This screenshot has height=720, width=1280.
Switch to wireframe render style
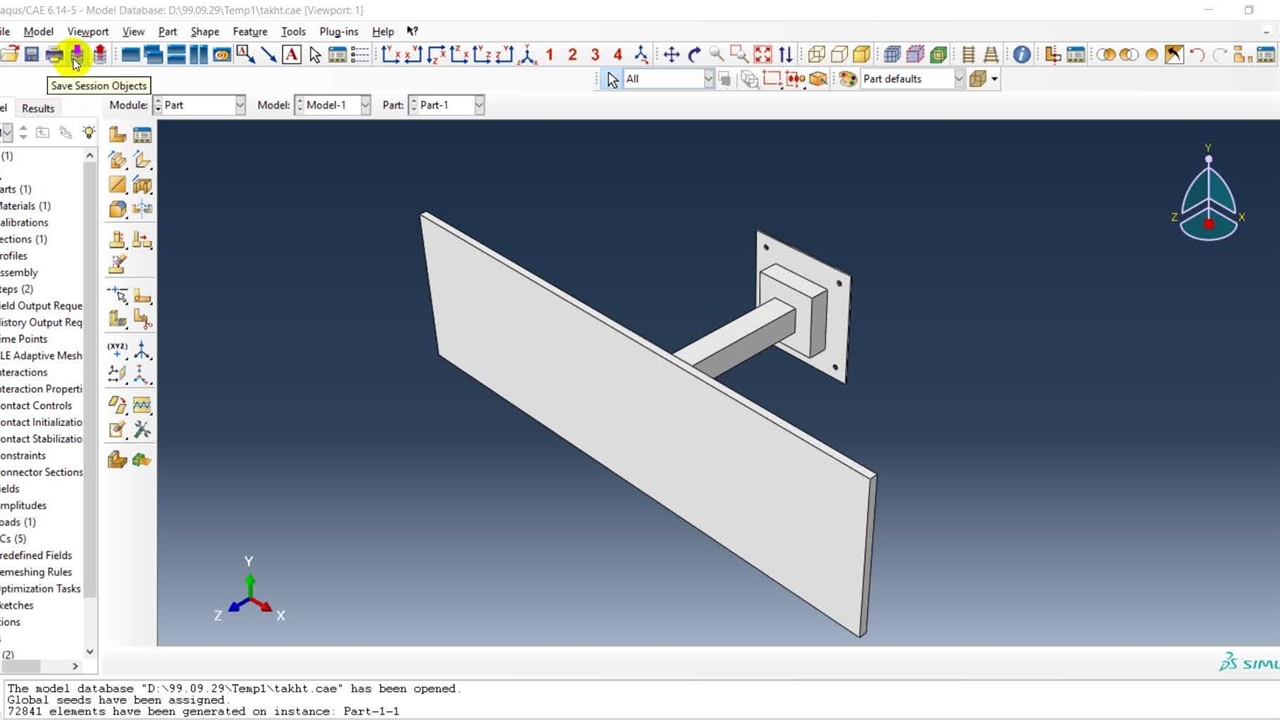pos(816,55)
